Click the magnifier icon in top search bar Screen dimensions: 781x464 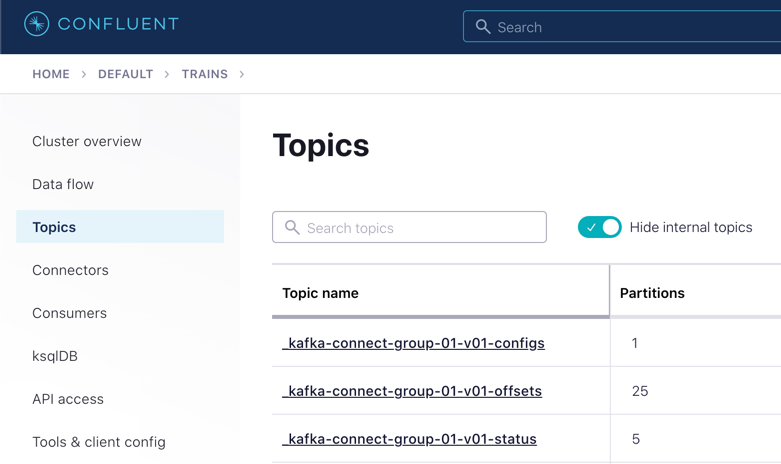click(483, 27)
